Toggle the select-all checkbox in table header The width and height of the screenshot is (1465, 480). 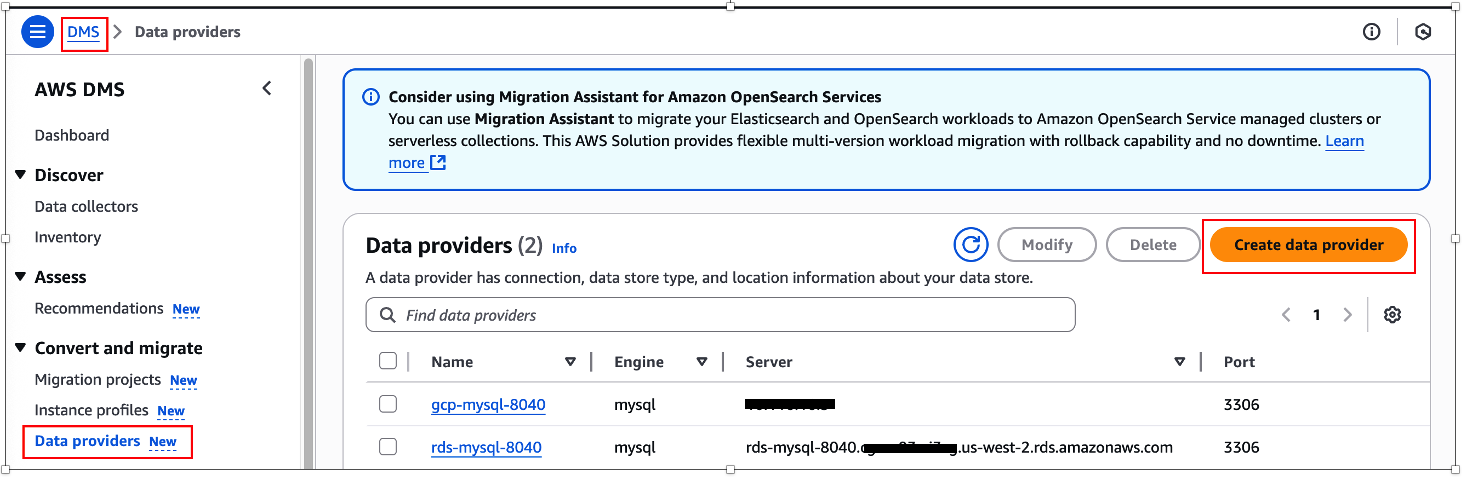[388, 361]
